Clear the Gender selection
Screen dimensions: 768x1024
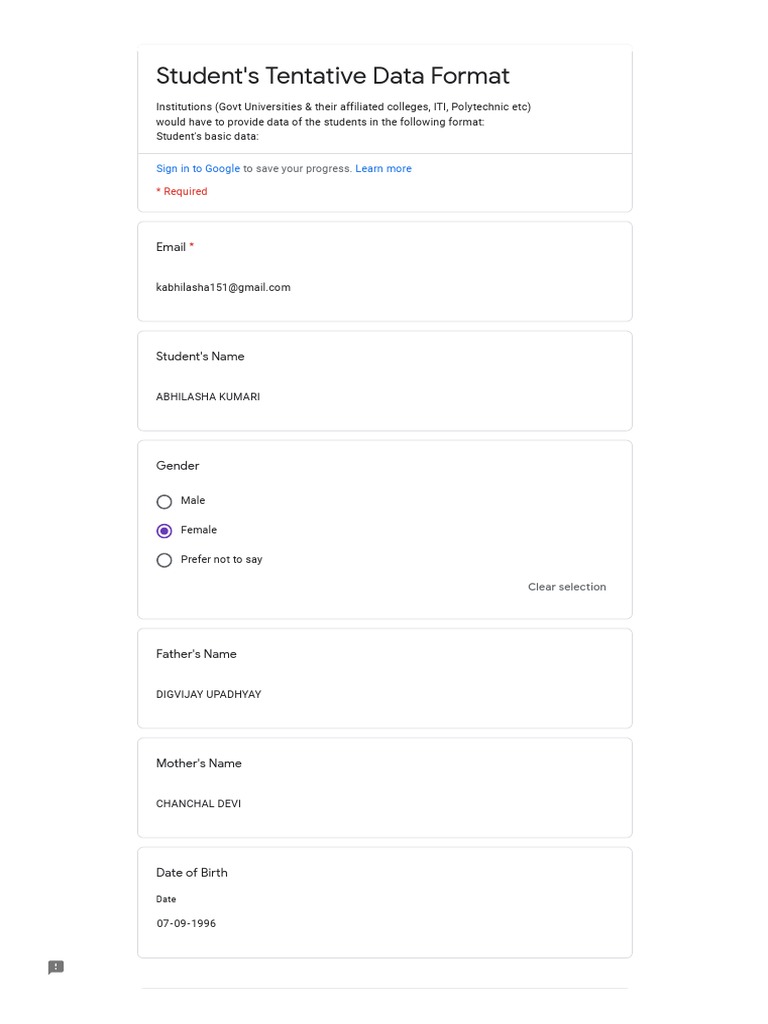(x=567, y=586)
